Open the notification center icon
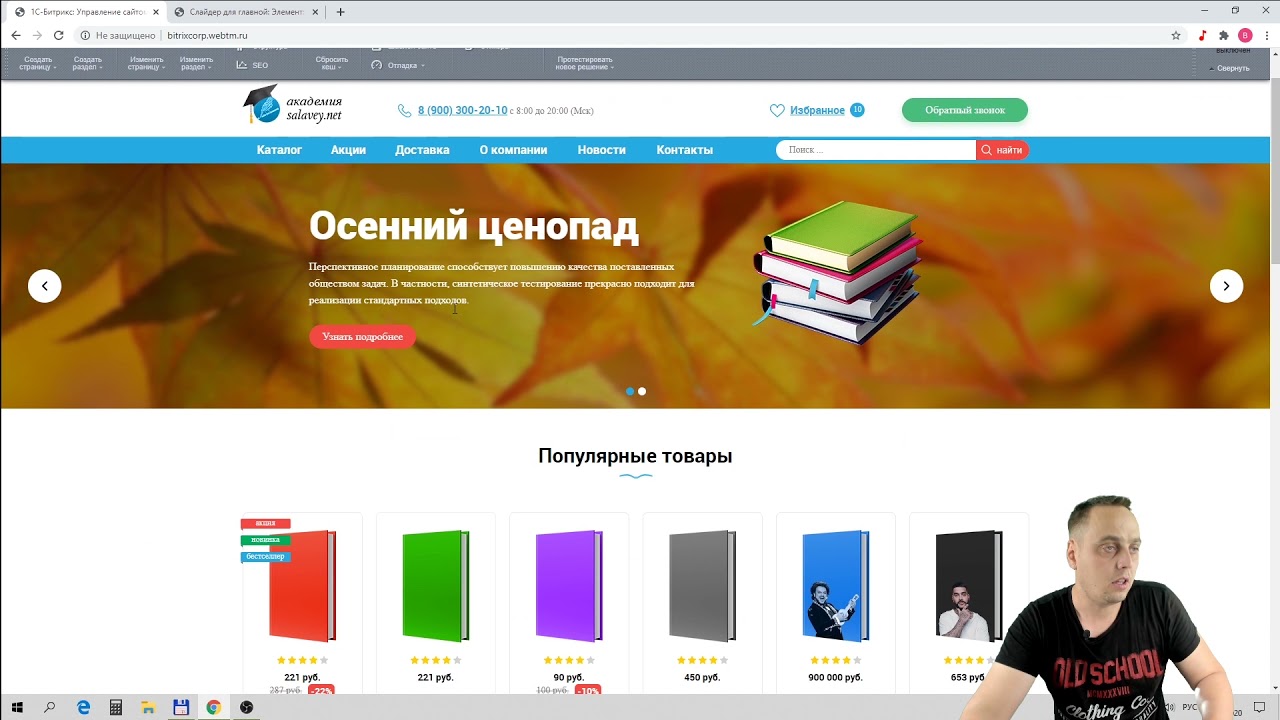The width and height of the screenshot is (1280, 720). (1259, 707)
